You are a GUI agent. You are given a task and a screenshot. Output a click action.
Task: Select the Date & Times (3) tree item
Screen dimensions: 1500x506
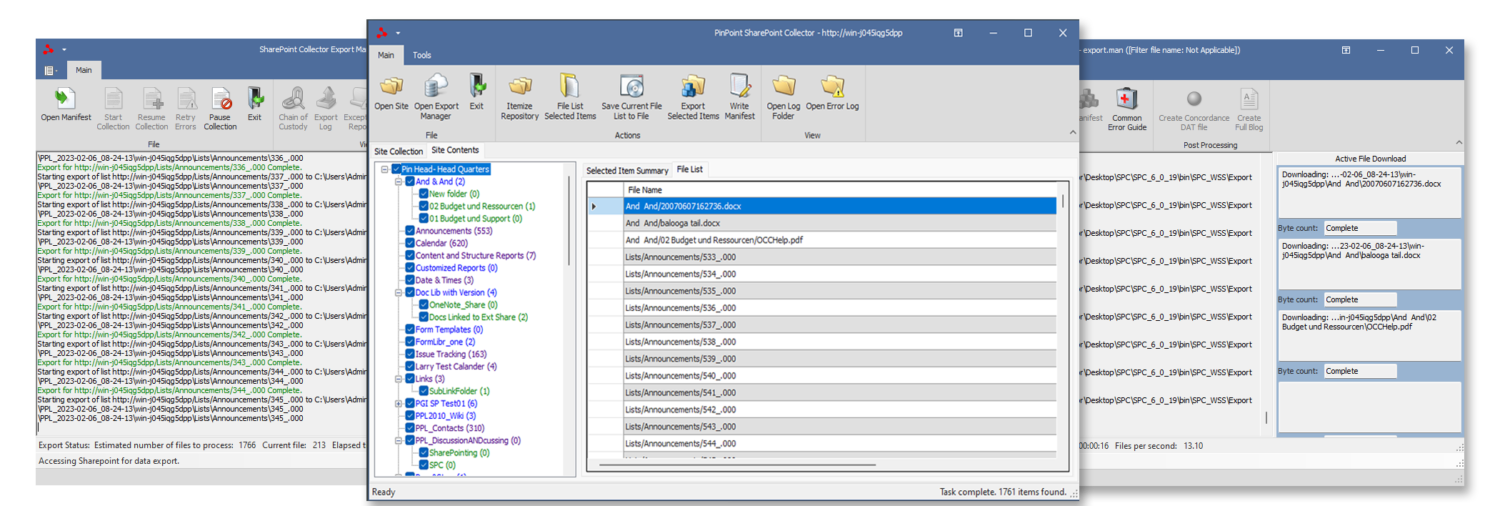(x=445, y=280)
